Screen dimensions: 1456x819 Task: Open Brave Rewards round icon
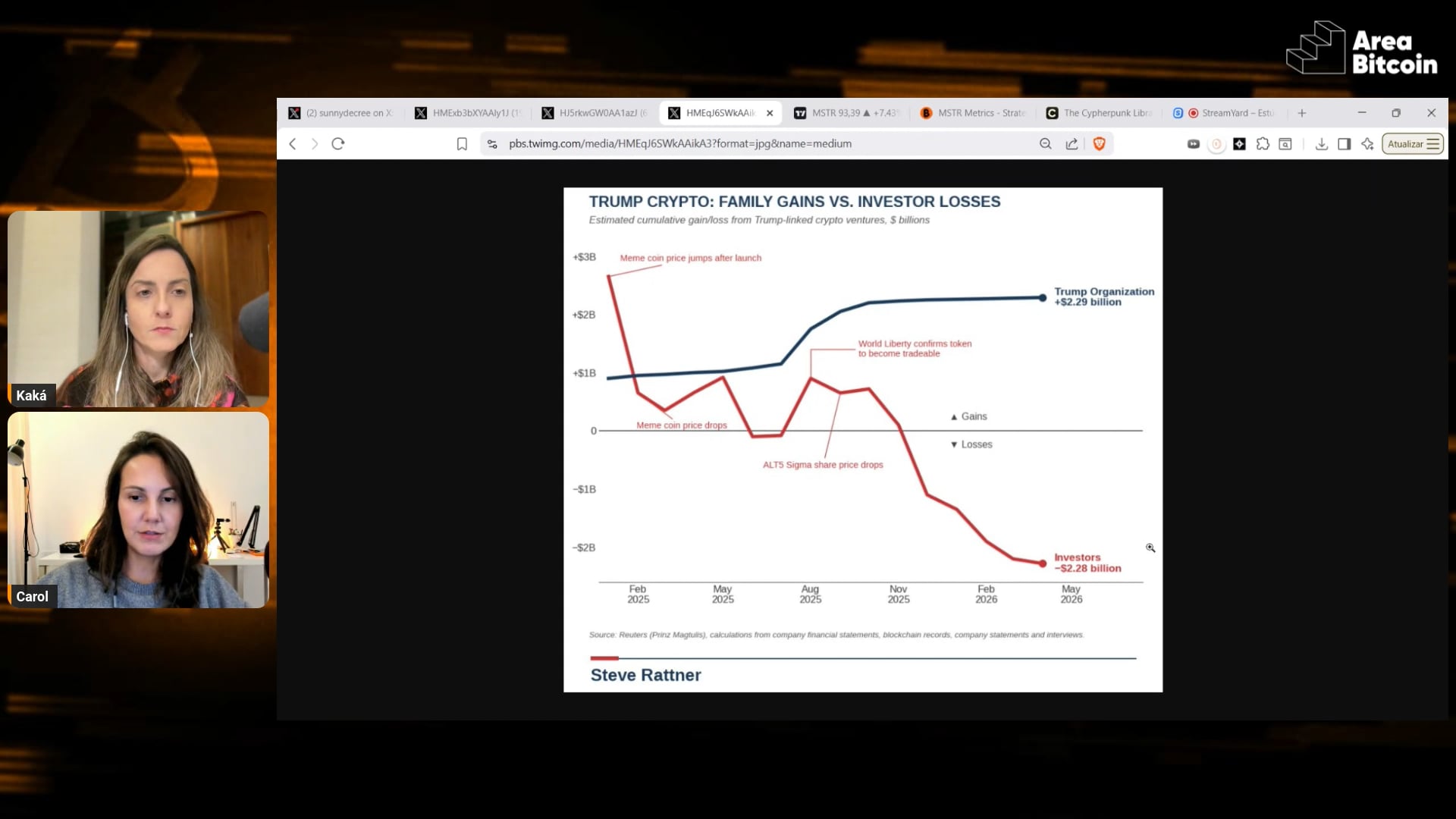coord(1216,144)
